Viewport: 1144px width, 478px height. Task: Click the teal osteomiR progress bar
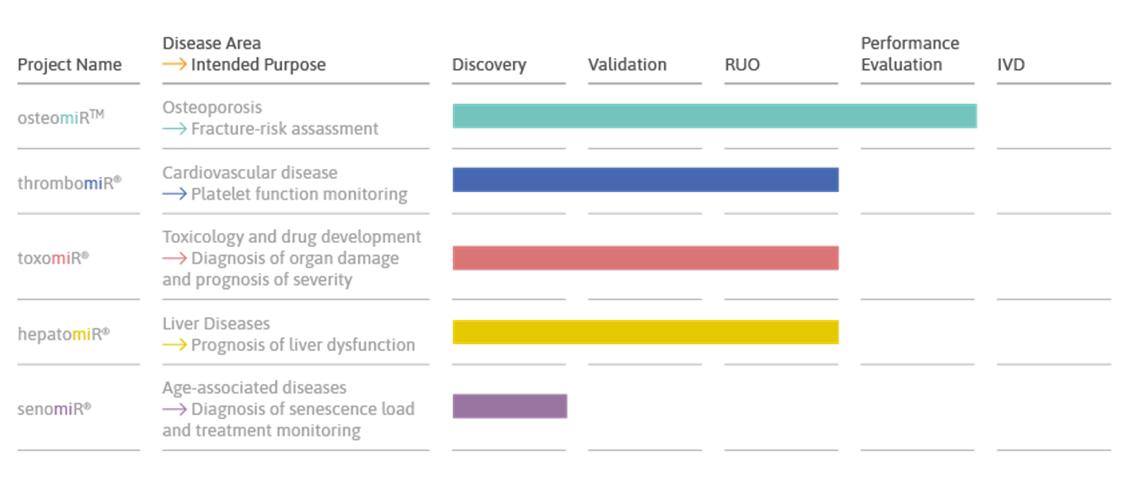point(714,116)
